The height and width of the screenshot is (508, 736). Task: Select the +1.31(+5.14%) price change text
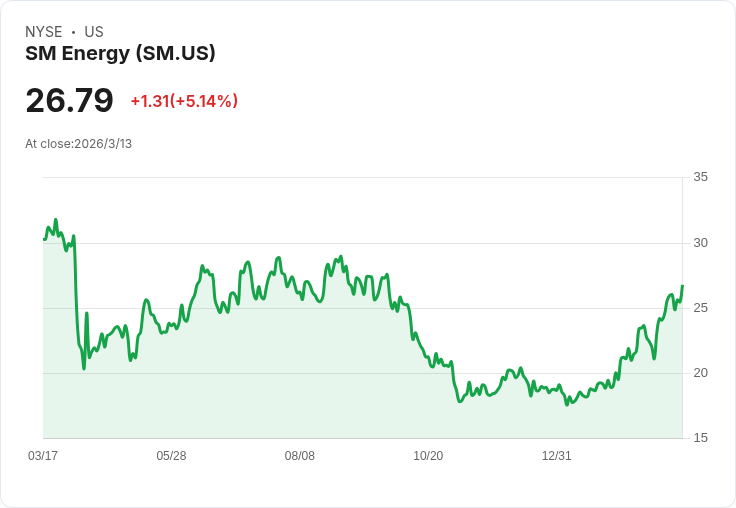coord(184,101)
